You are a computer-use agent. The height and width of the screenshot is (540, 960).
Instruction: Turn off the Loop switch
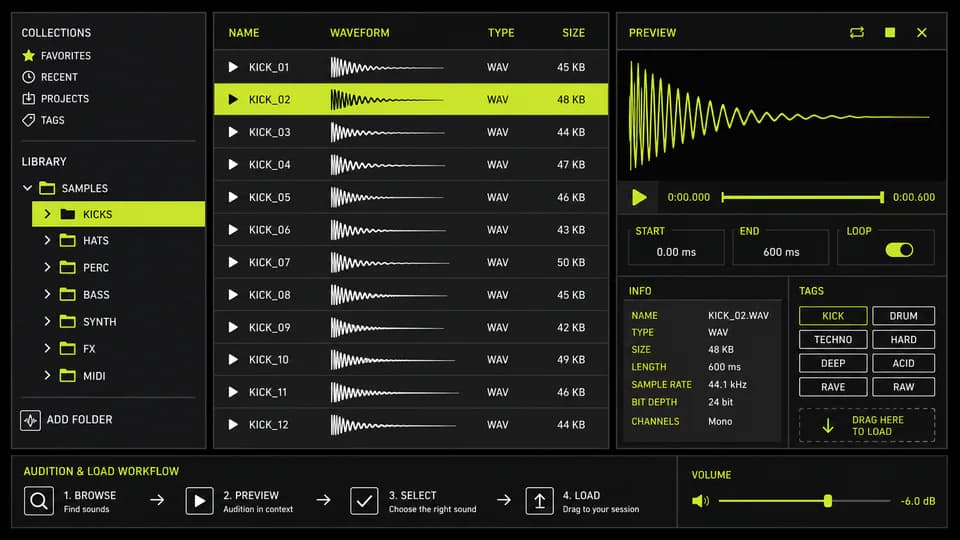[899, 250]
